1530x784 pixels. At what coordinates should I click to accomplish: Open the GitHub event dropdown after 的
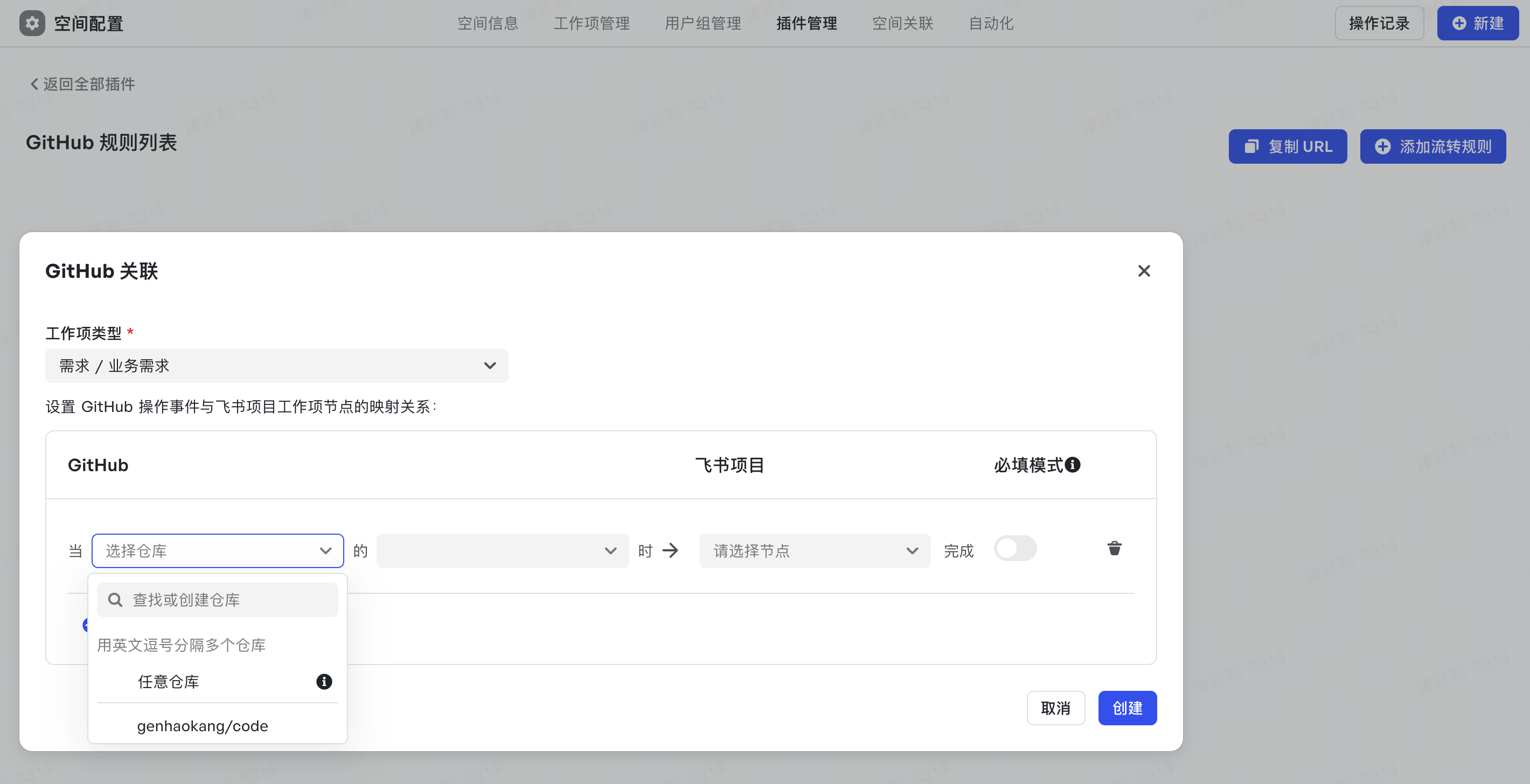pos(503,551)
